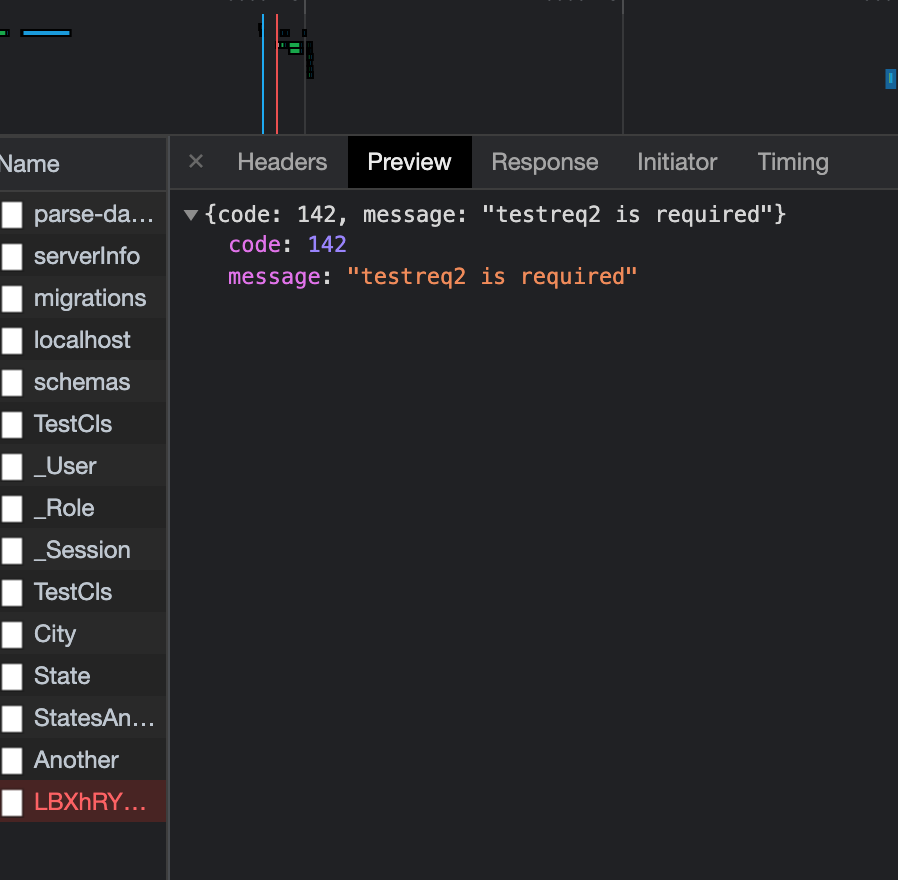
Task: Click the file icon beside schemas
Action: pos(12,382)
